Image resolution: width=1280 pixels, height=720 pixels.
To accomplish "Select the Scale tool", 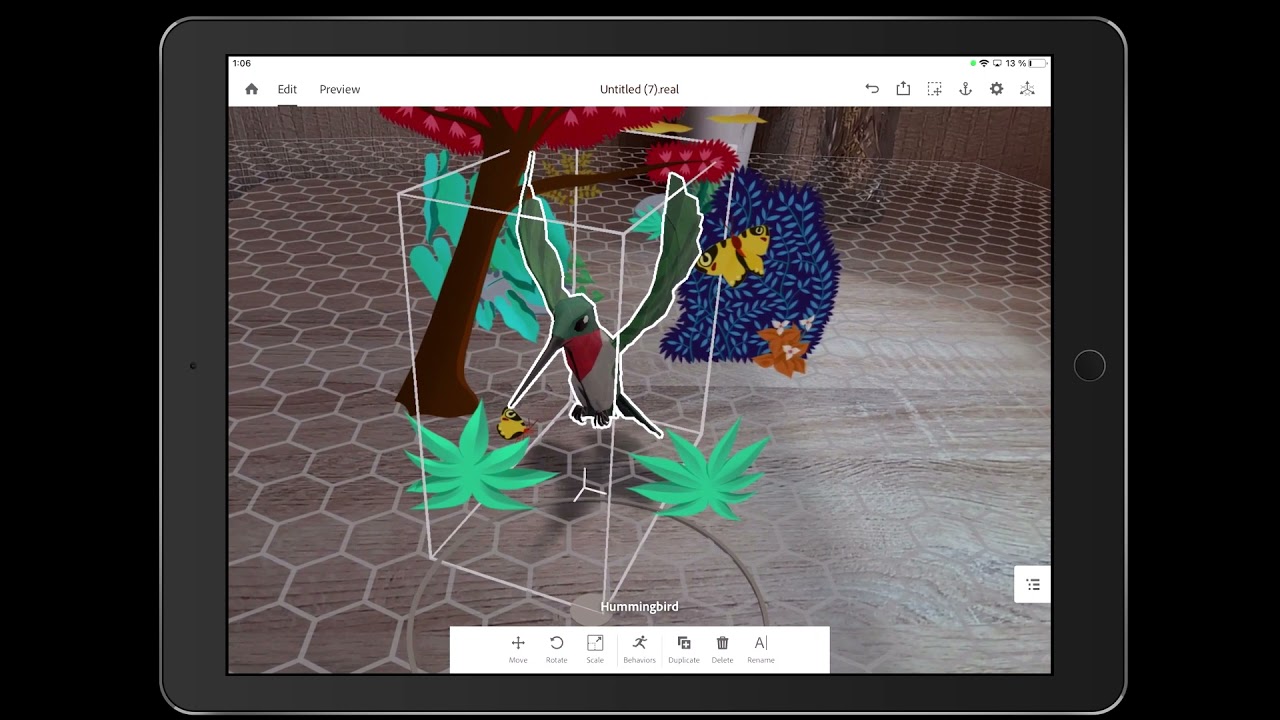I will coord(595,649).
